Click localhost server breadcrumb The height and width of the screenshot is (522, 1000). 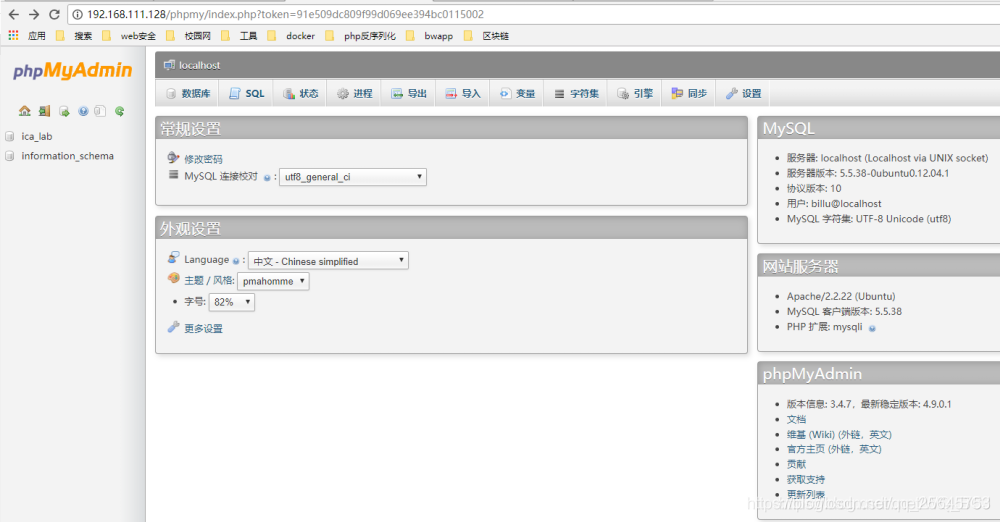(x=200, y=65)
